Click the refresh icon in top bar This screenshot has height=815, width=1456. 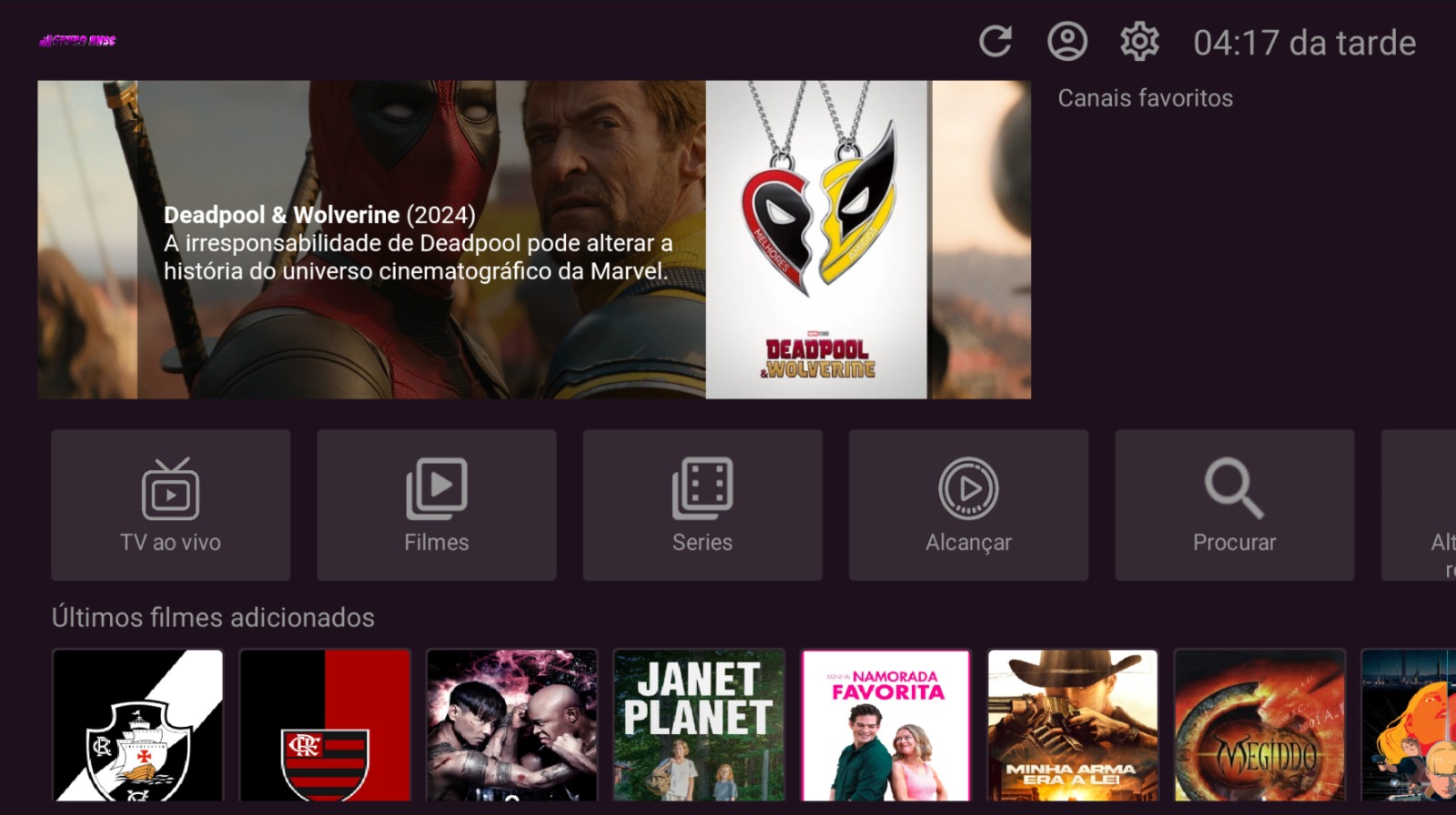pyautogui.click(x=995, y=42)
